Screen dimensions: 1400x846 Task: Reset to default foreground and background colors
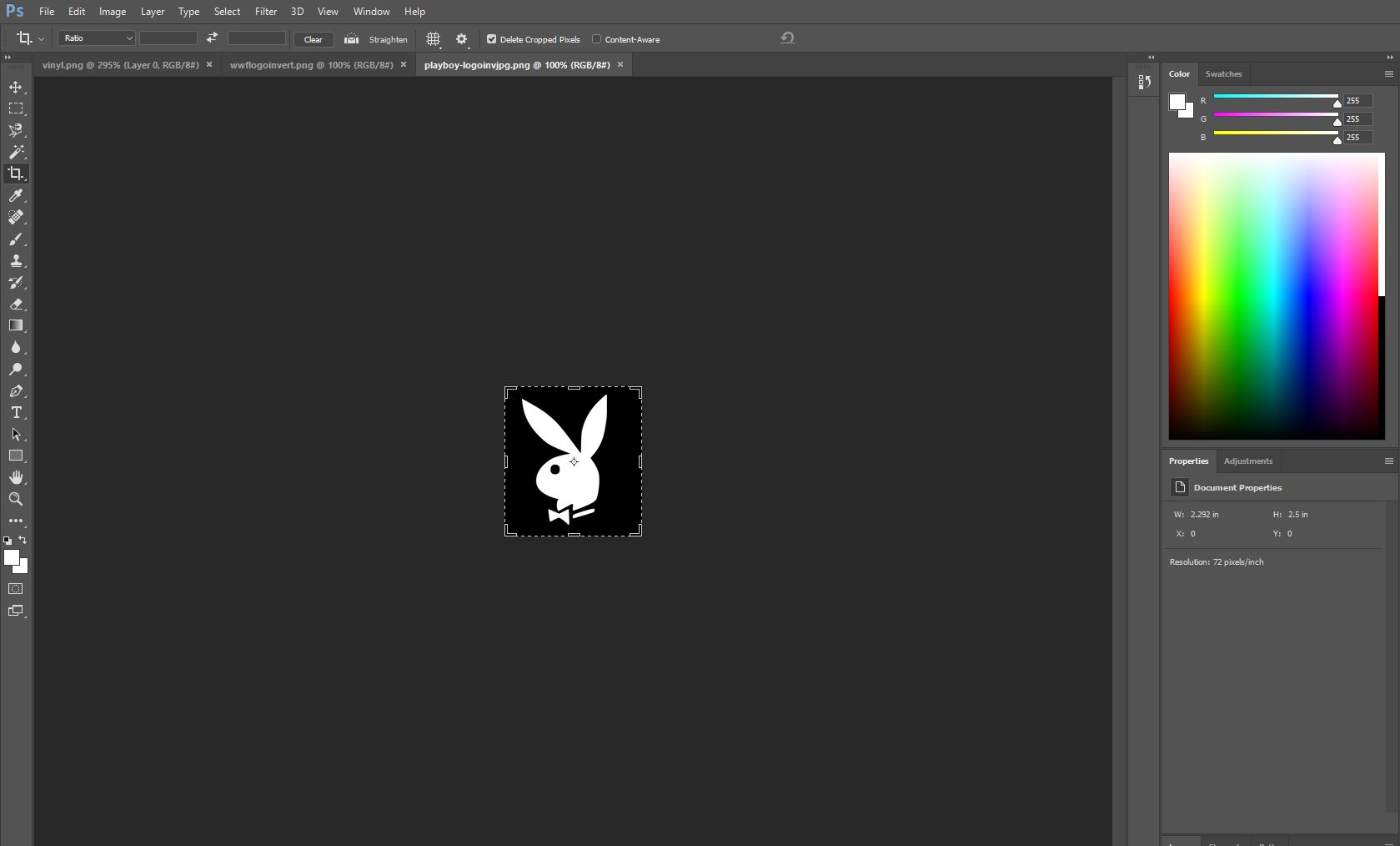click(8, 541)
